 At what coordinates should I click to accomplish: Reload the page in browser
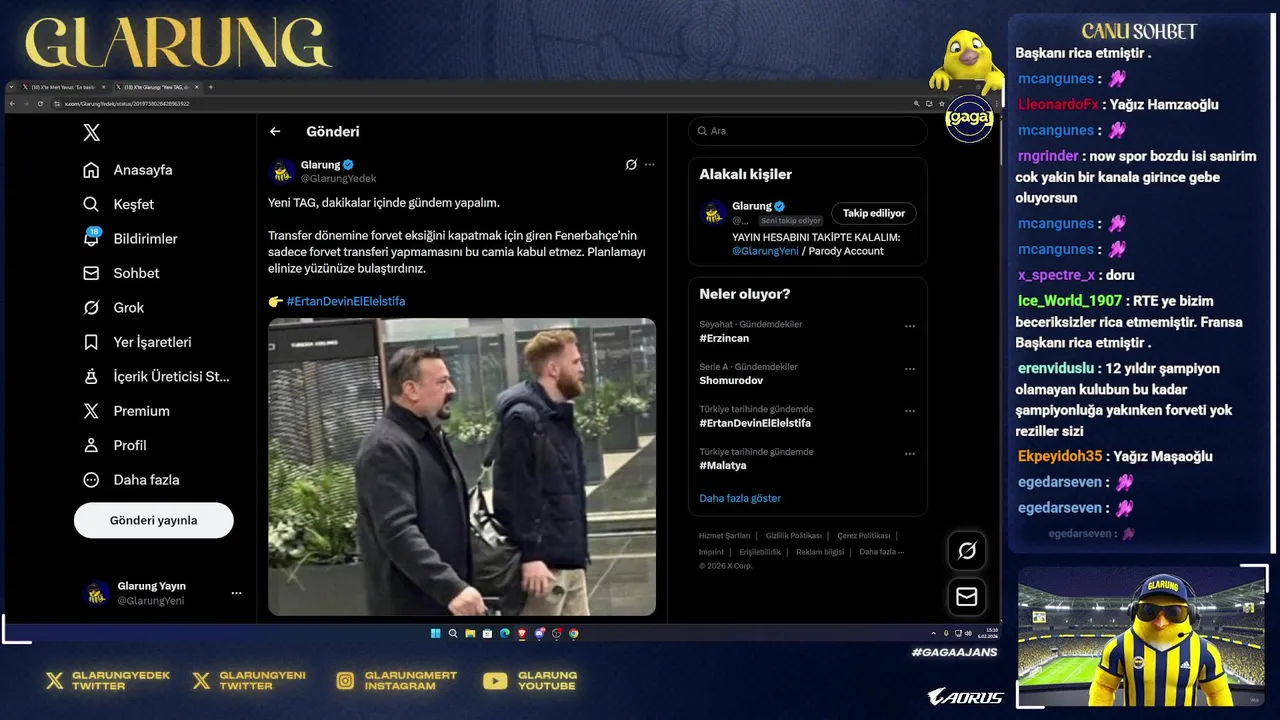pos(41,103)
